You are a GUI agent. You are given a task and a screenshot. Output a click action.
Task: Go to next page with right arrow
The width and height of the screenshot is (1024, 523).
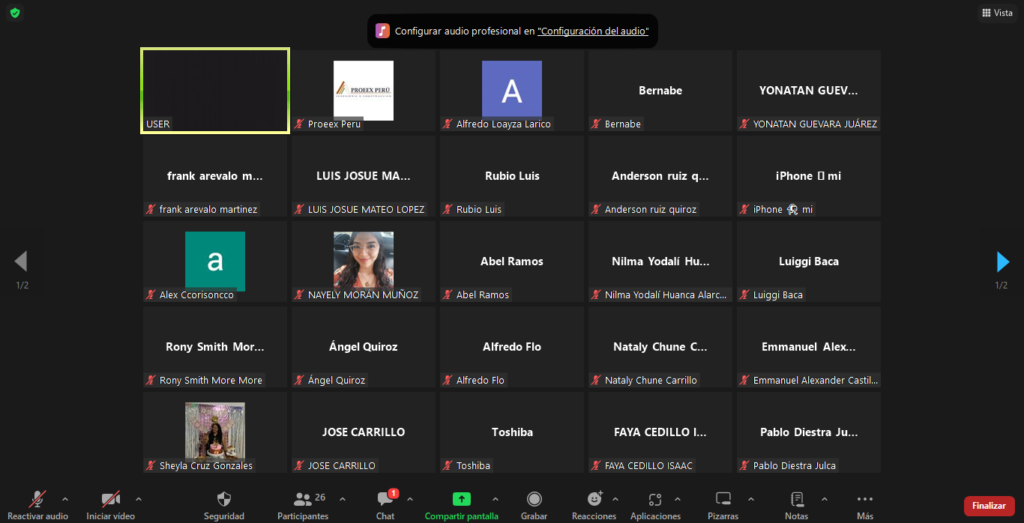click(1002, 262)
